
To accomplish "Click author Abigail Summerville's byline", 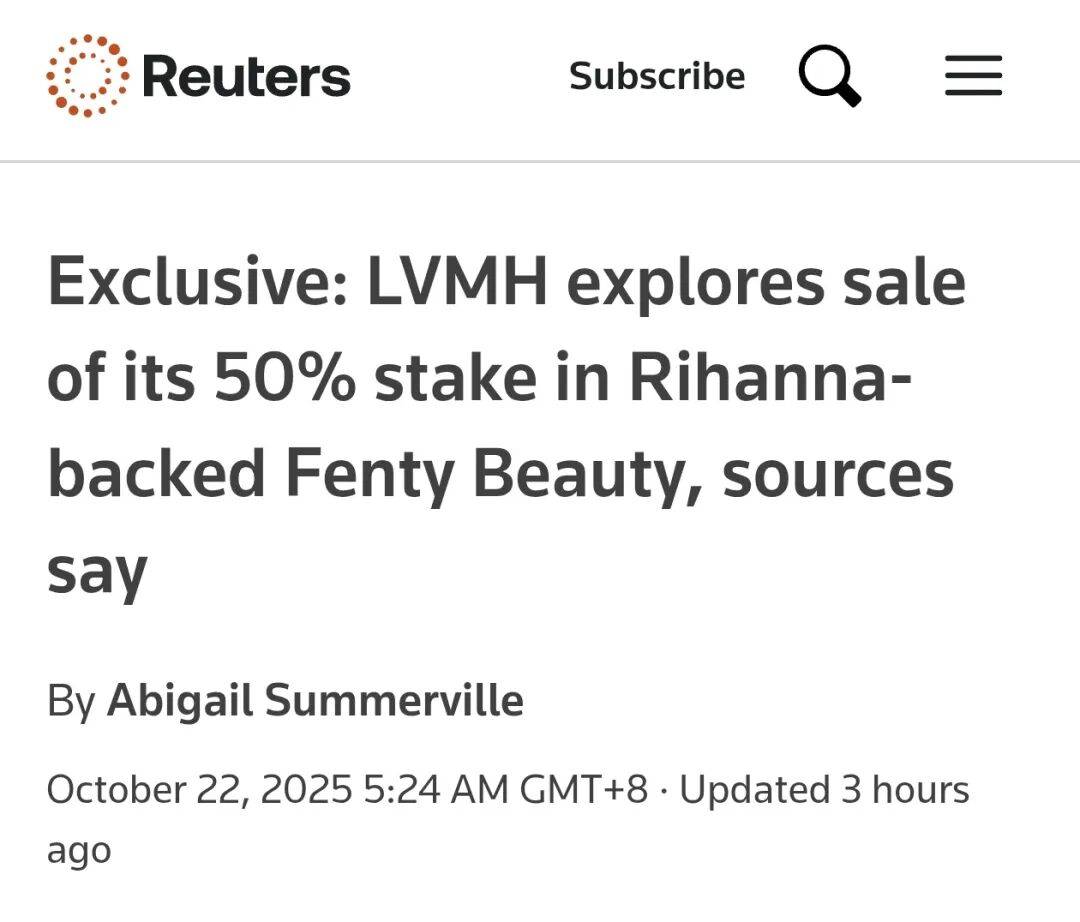I will 314,701.
